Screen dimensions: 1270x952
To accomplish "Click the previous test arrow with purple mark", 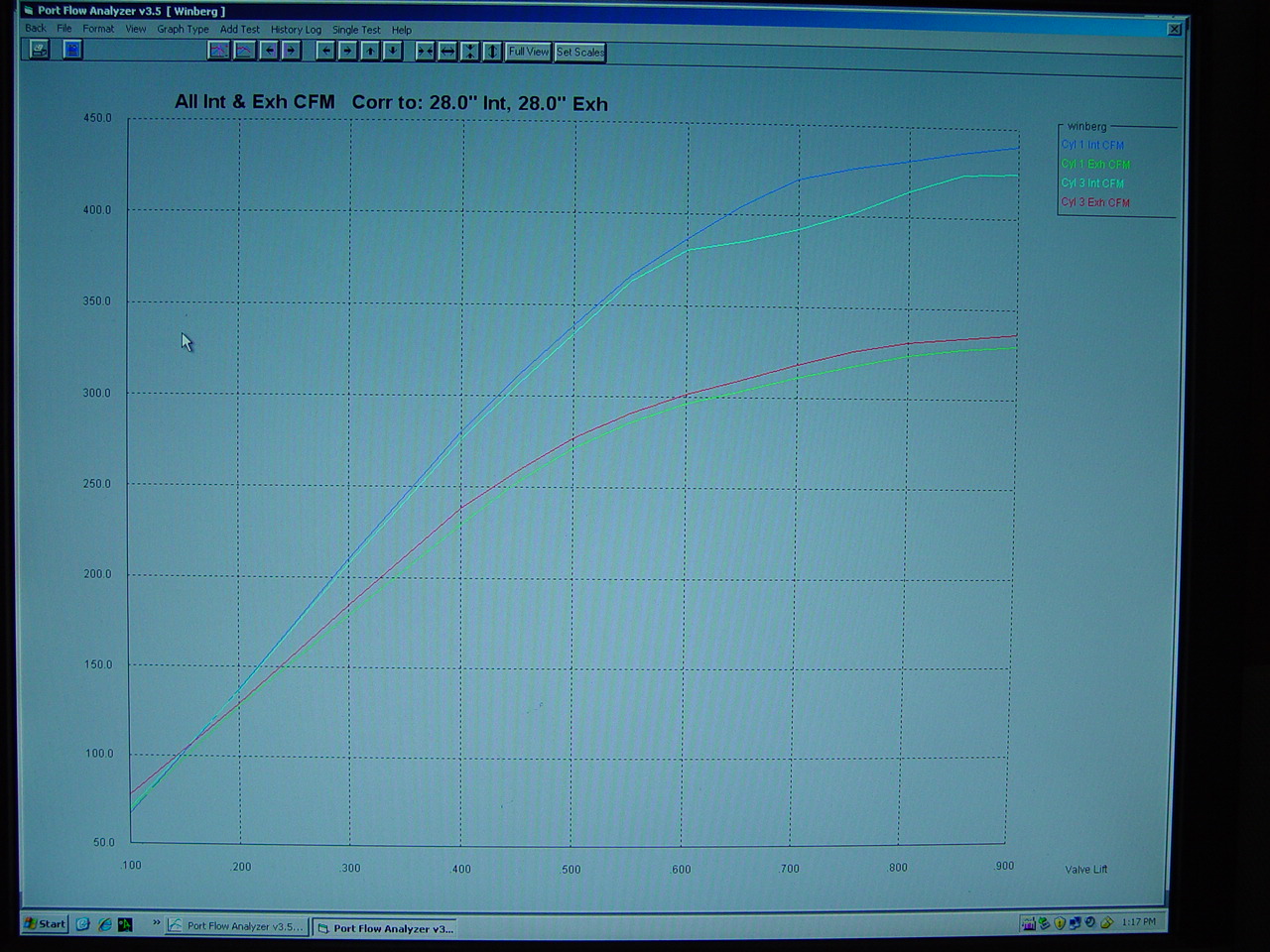I will pos(269,51).
